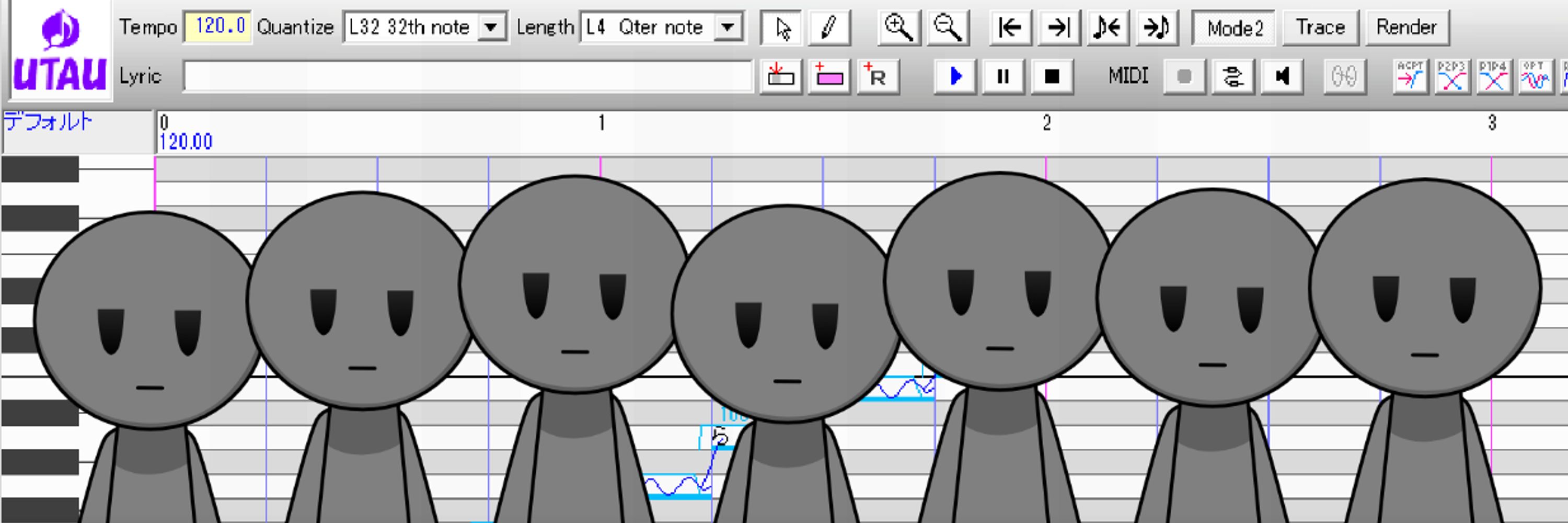Image resolution: width=1568 pixels, height=523 pixels.
Task: Apply the P2P3 crossfade preset
Action: coord(1452,77)
